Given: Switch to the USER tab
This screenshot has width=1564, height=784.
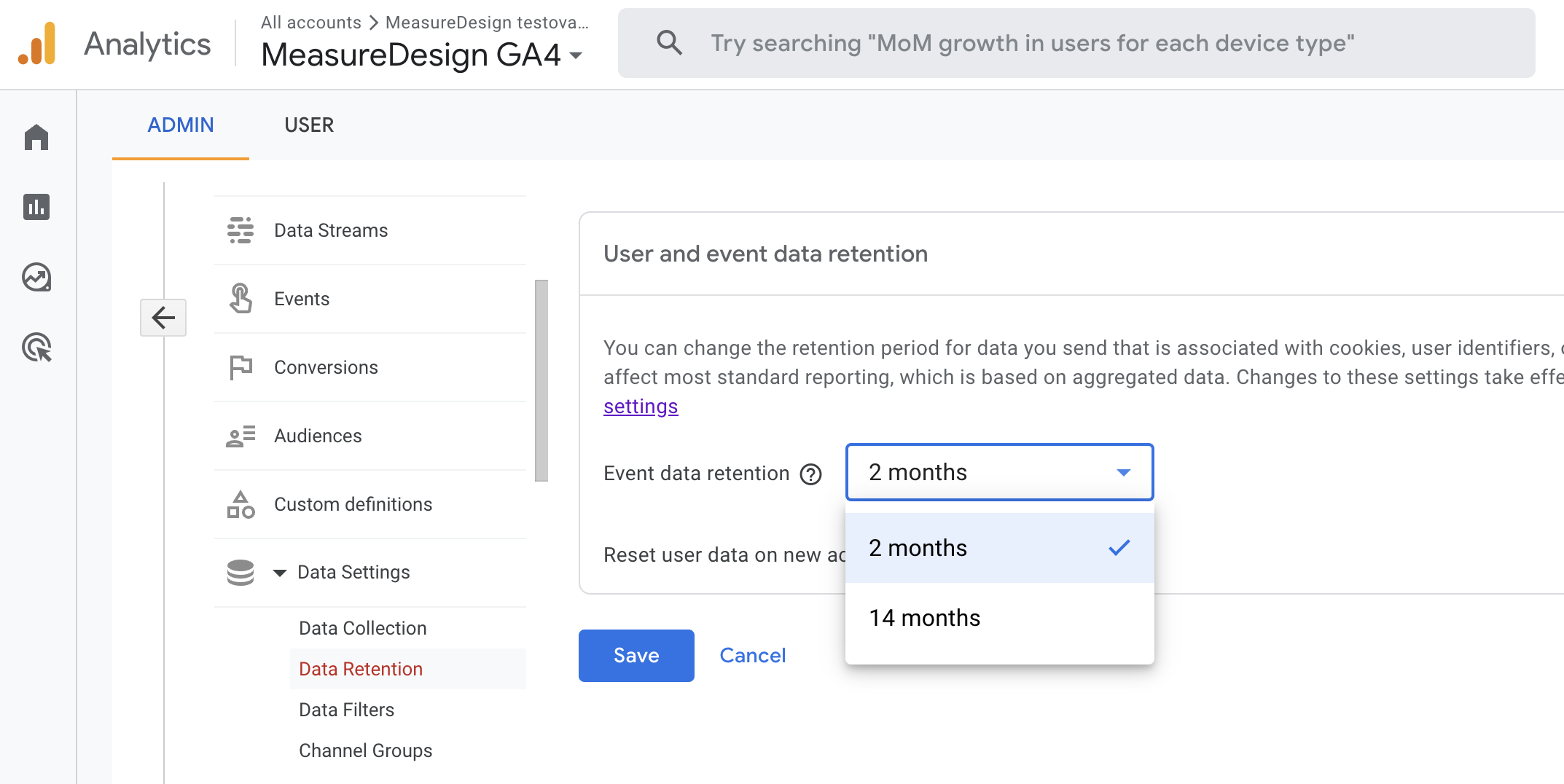Looking at the screenshot, I should 309,125.
